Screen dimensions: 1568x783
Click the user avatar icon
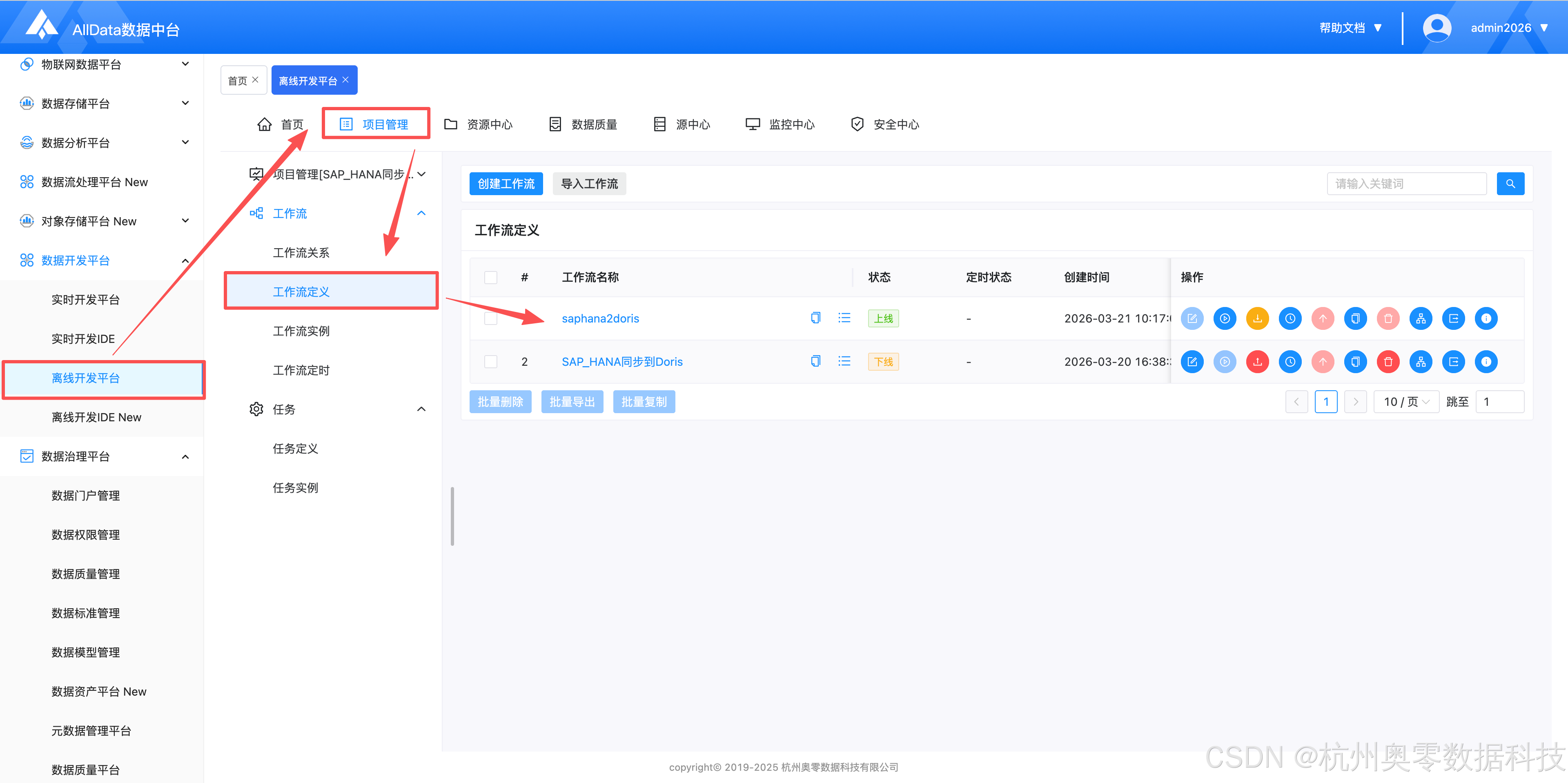click(1437, 28)
